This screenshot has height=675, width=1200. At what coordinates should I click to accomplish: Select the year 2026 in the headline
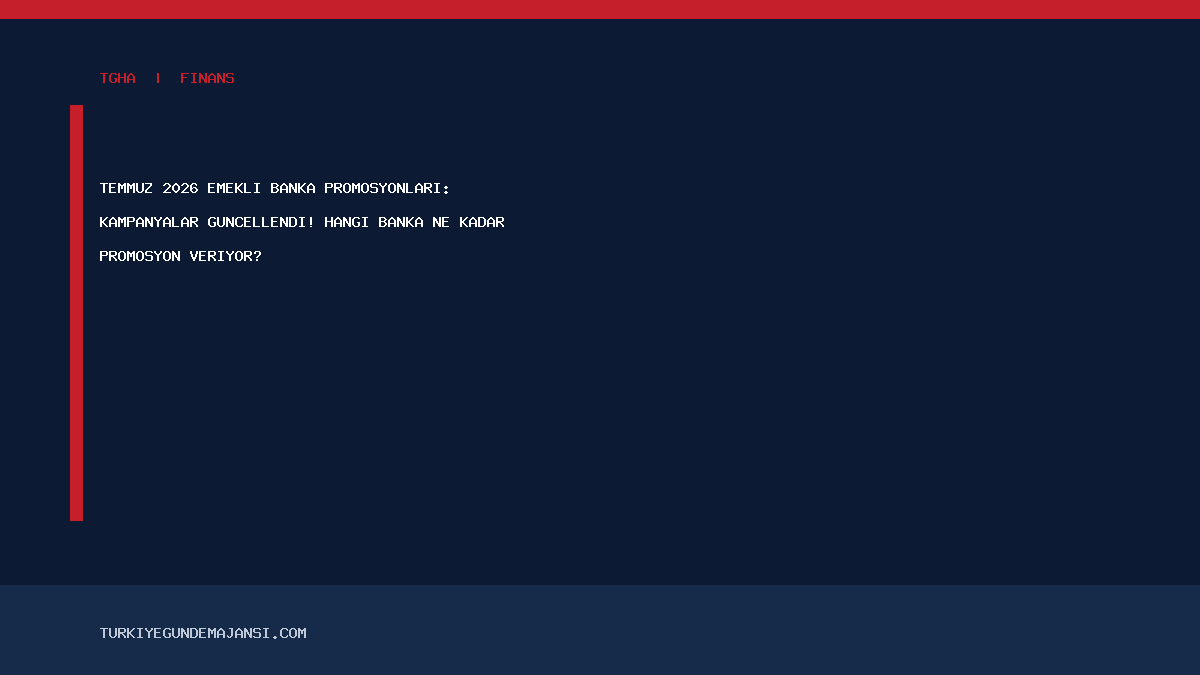[x=180, y=188]
